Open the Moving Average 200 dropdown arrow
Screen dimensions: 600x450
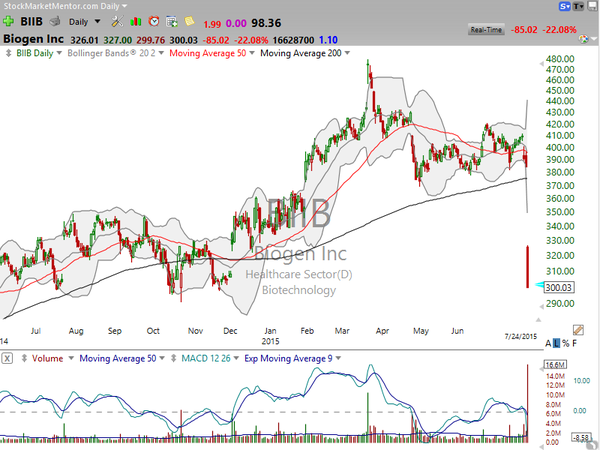(347, 53)
